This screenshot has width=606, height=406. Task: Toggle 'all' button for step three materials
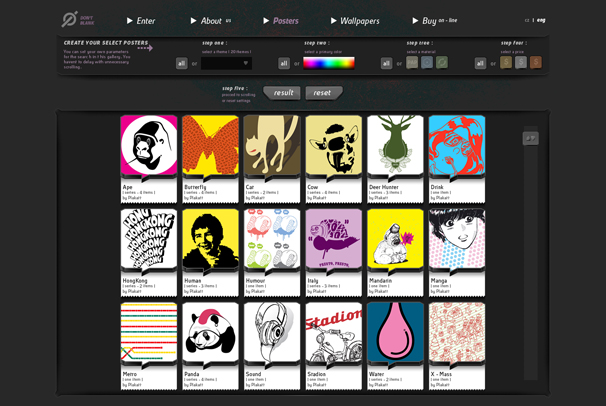[387, 63]
